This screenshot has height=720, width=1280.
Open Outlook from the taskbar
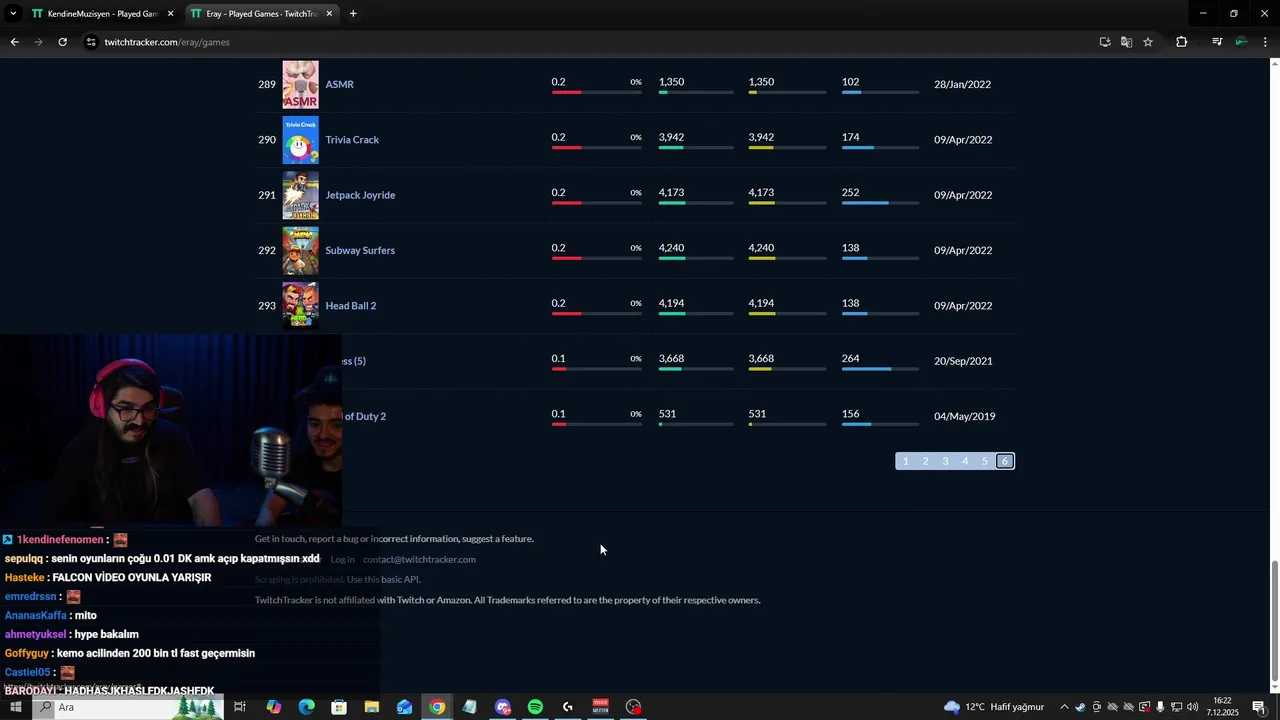404,707
